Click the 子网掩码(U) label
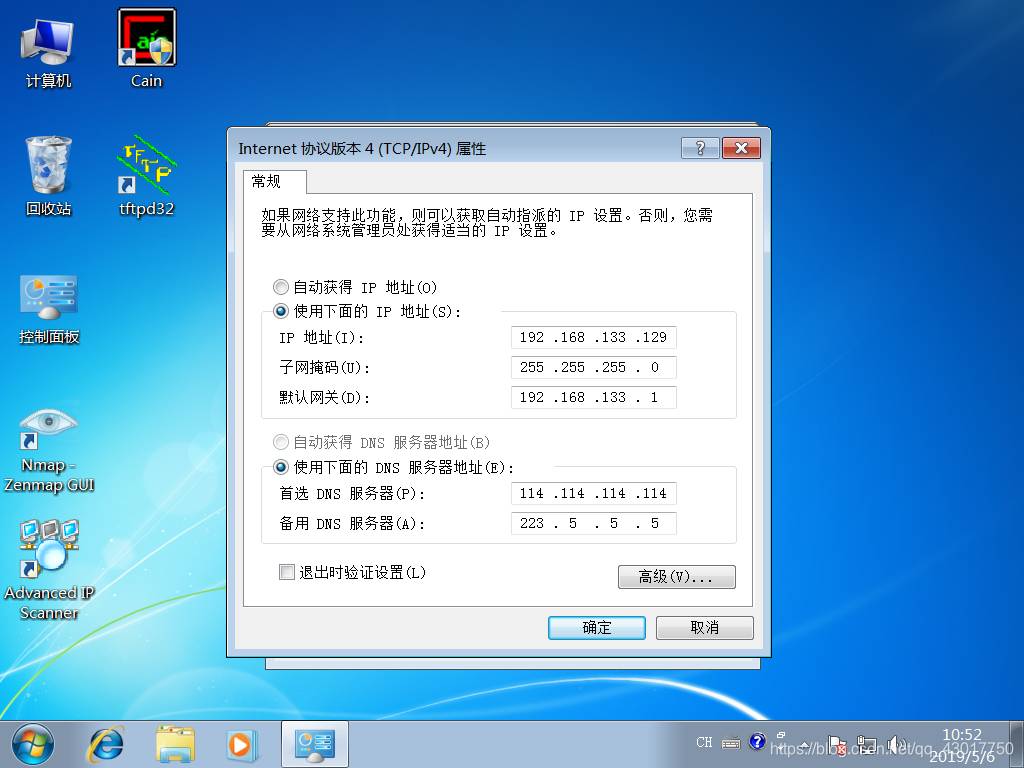1024x768 pixels. coord(325,368)
